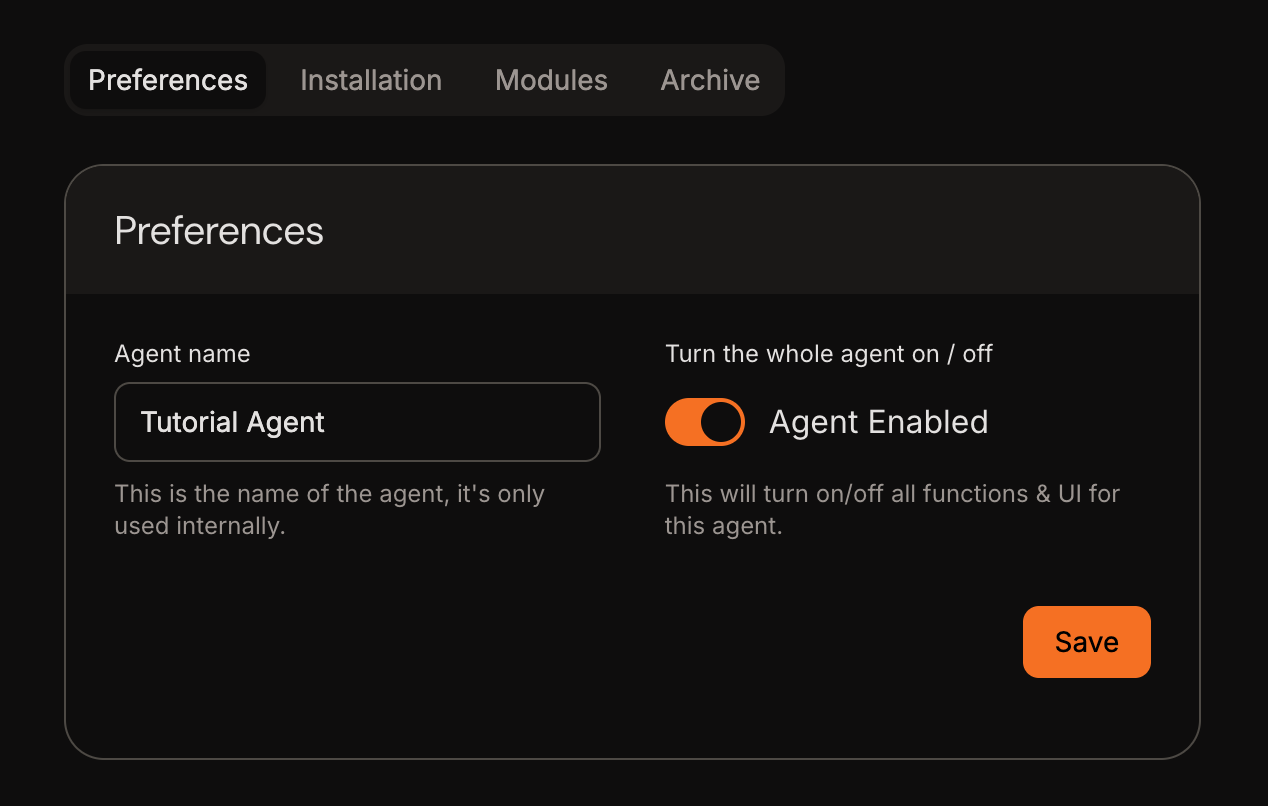Screen dimensions: 1268x806
Task: Click the "Preferences" panel heading
Action: [x=219, y=231]
